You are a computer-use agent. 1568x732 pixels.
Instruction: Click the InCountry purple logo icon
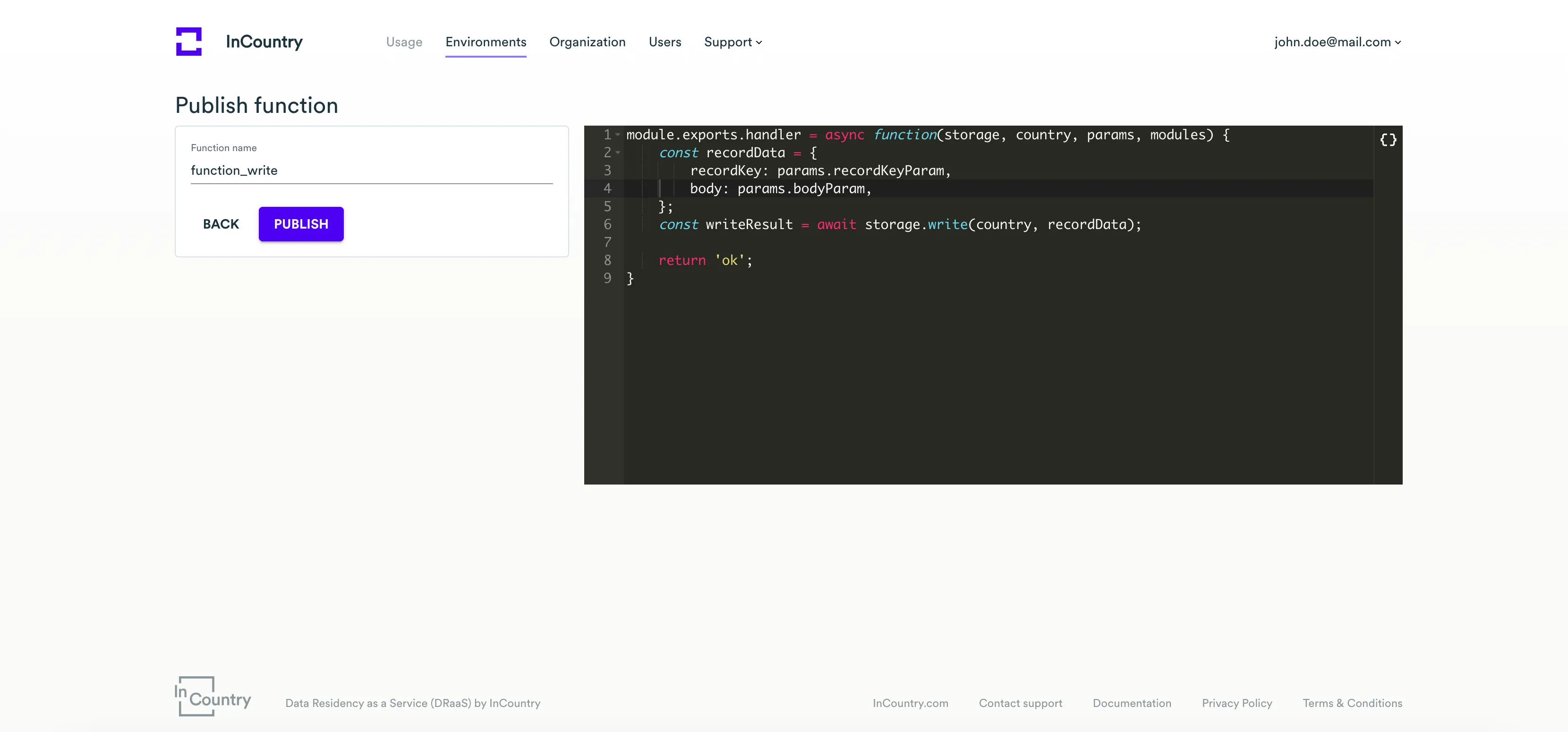point(189,42)
